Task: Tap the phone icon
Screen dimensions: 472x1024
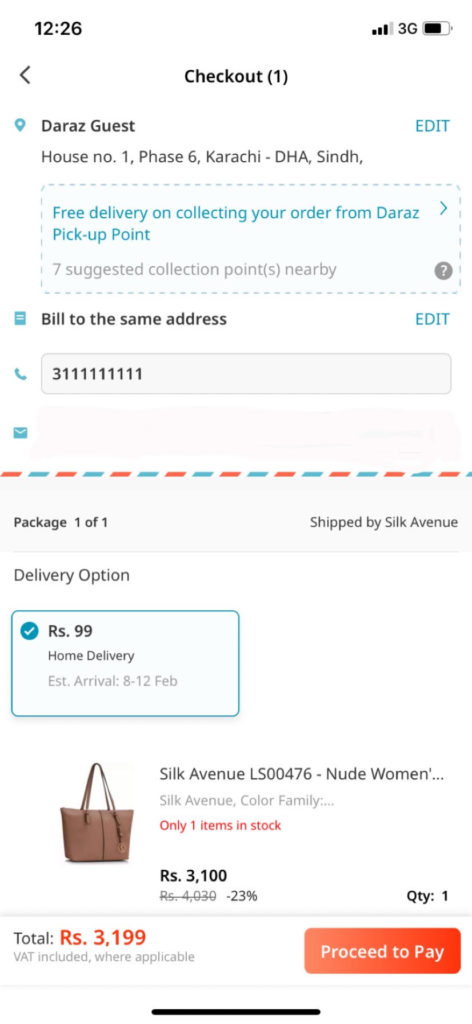Action: click(x=20, y=374)
